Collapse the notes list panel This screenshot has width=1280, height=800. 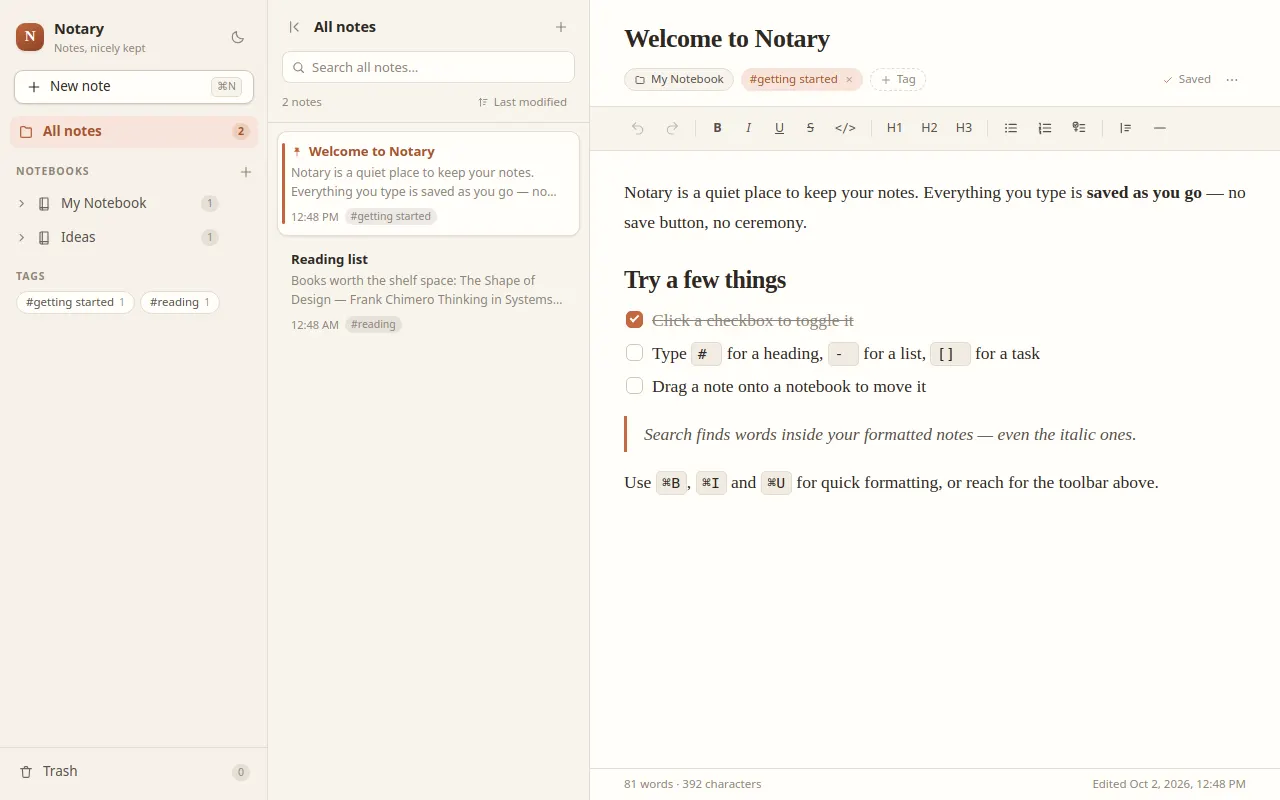tap(294, 27)
